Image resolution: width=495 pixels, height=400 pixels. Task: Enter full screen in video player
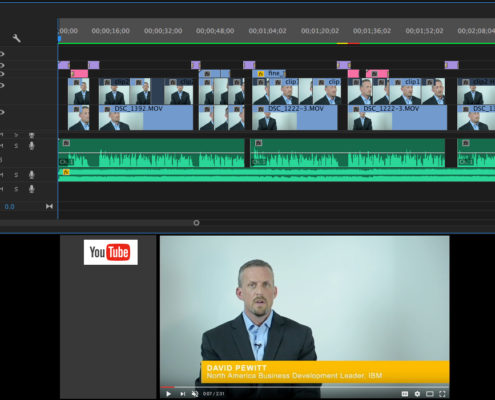click(x=442, y=394)
